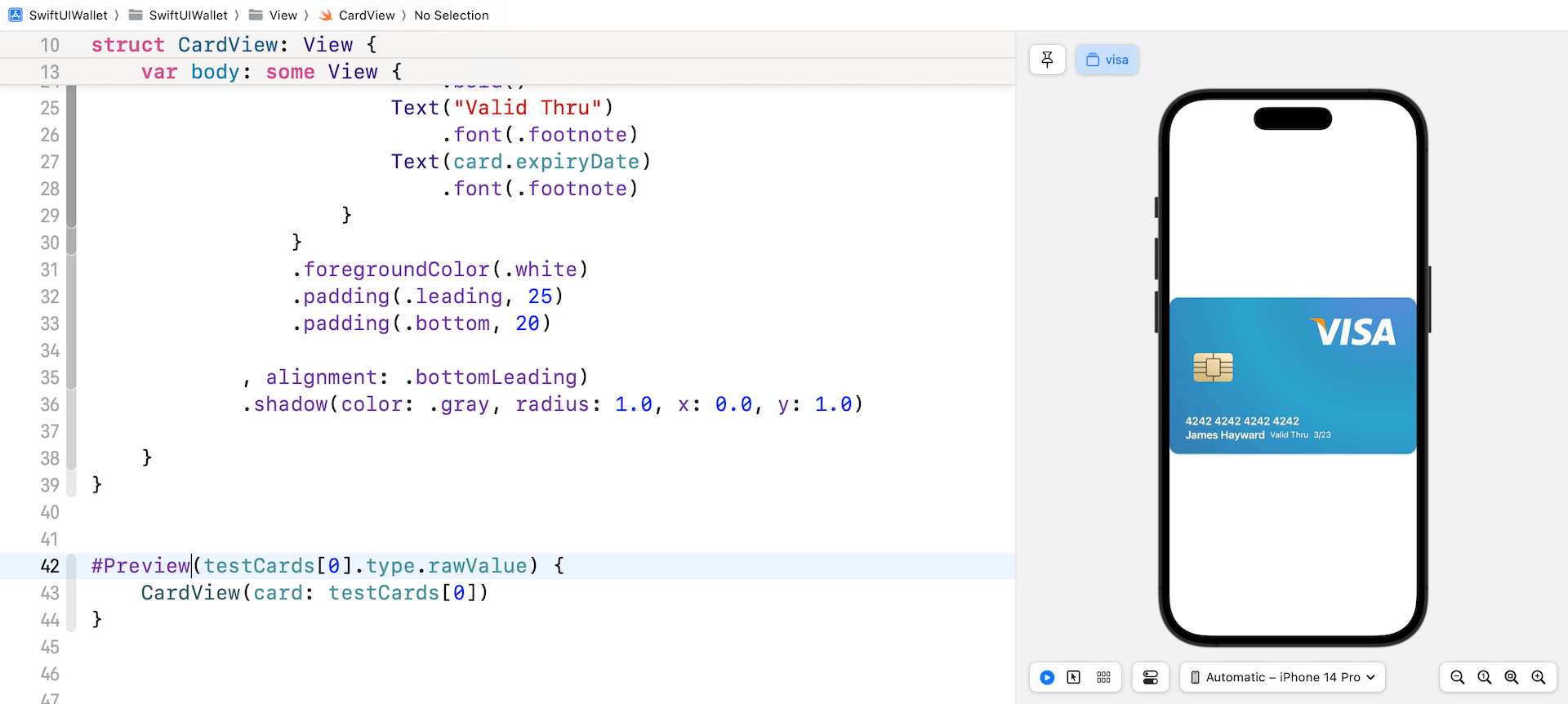Click the .shadow modifier on line 36
This screenshot has width=1568, height=704.
(x=552, y=404)
